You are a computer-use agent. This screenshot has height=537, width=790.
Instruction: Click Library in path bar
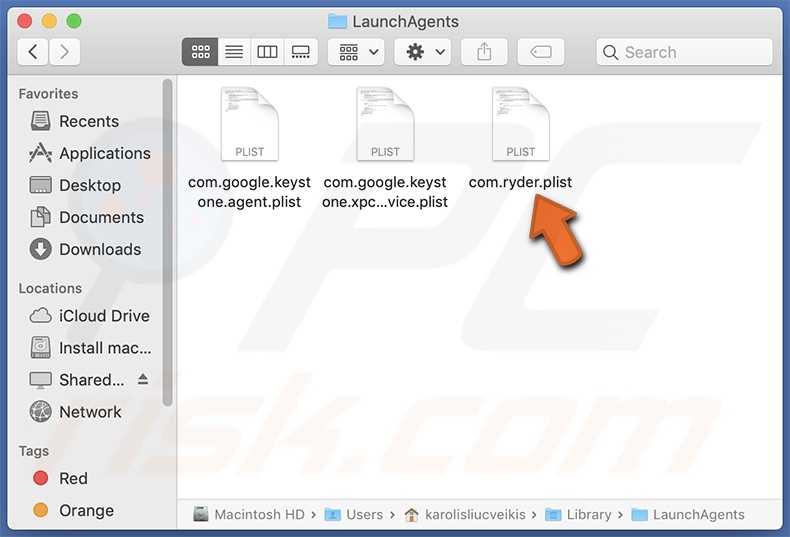(578, 514)
